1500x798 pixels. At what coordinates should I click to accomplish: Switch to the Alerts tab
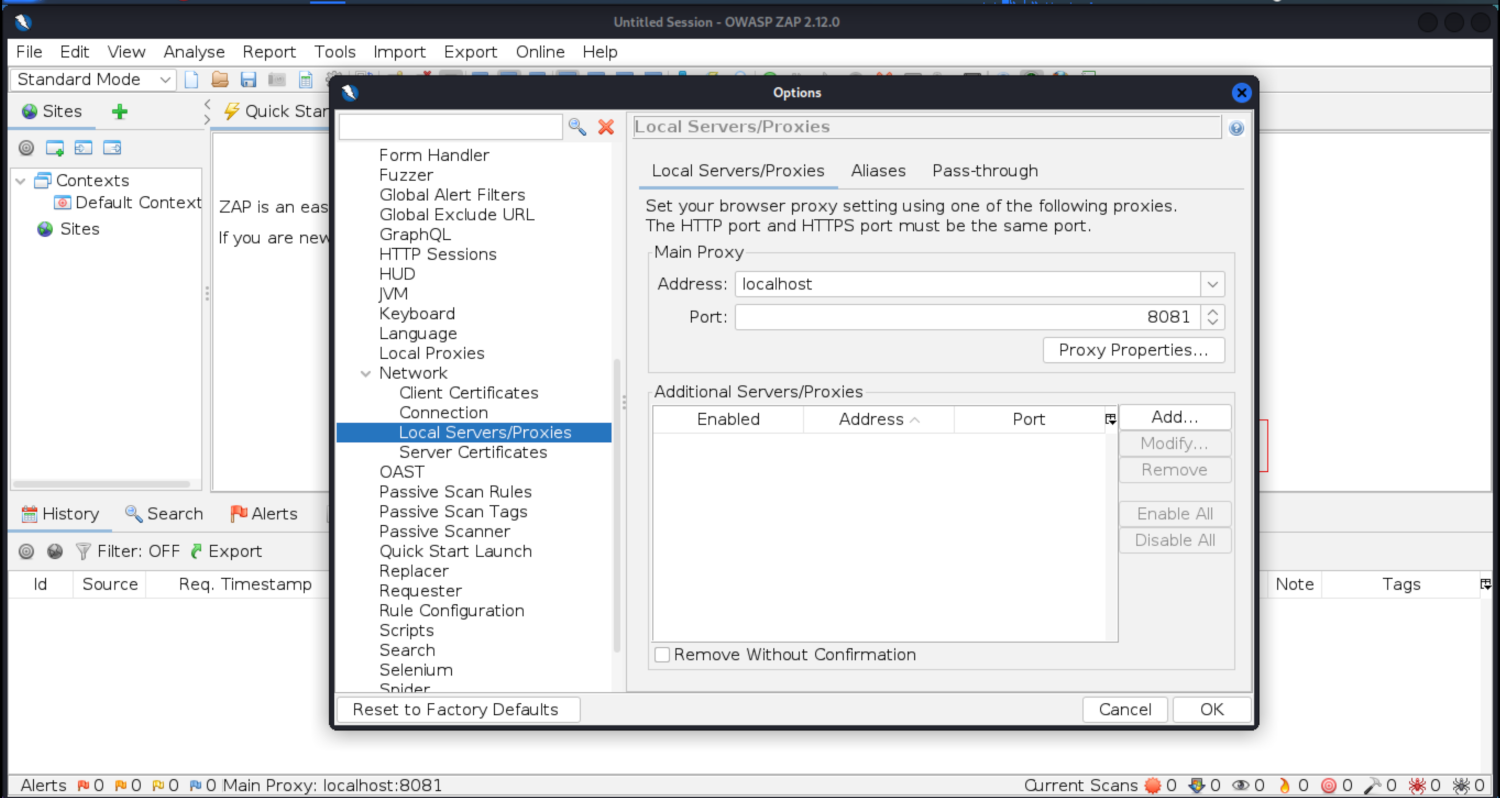point(264,514)
